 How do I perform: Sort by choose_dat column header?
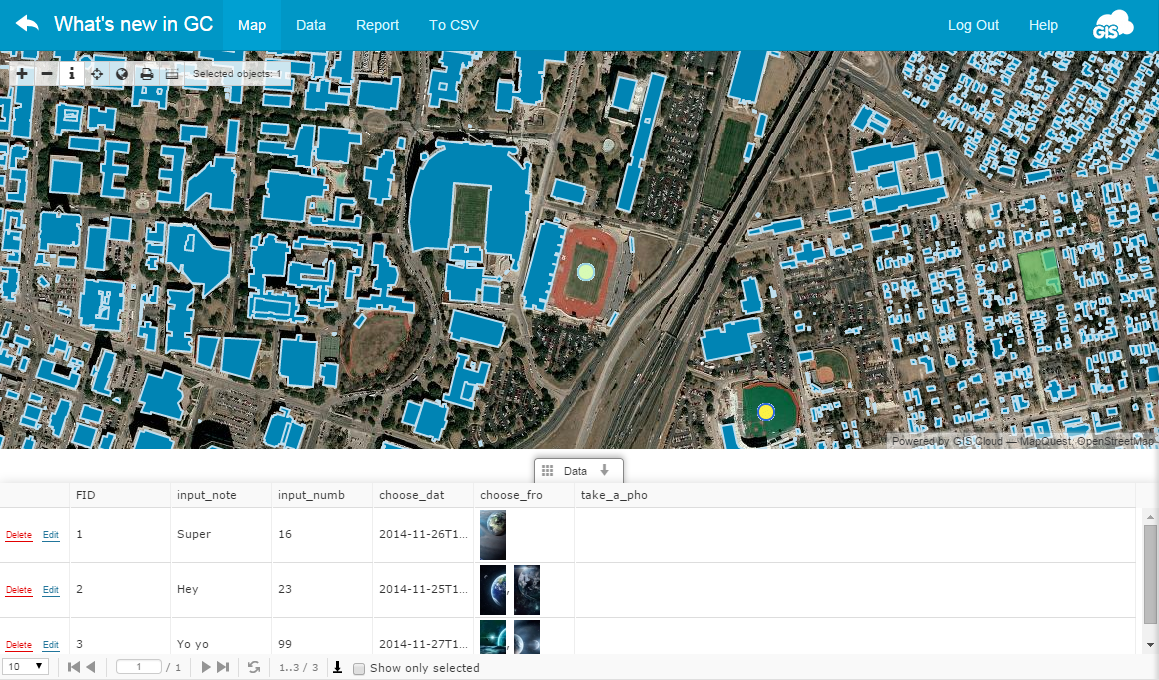(423, 495)
